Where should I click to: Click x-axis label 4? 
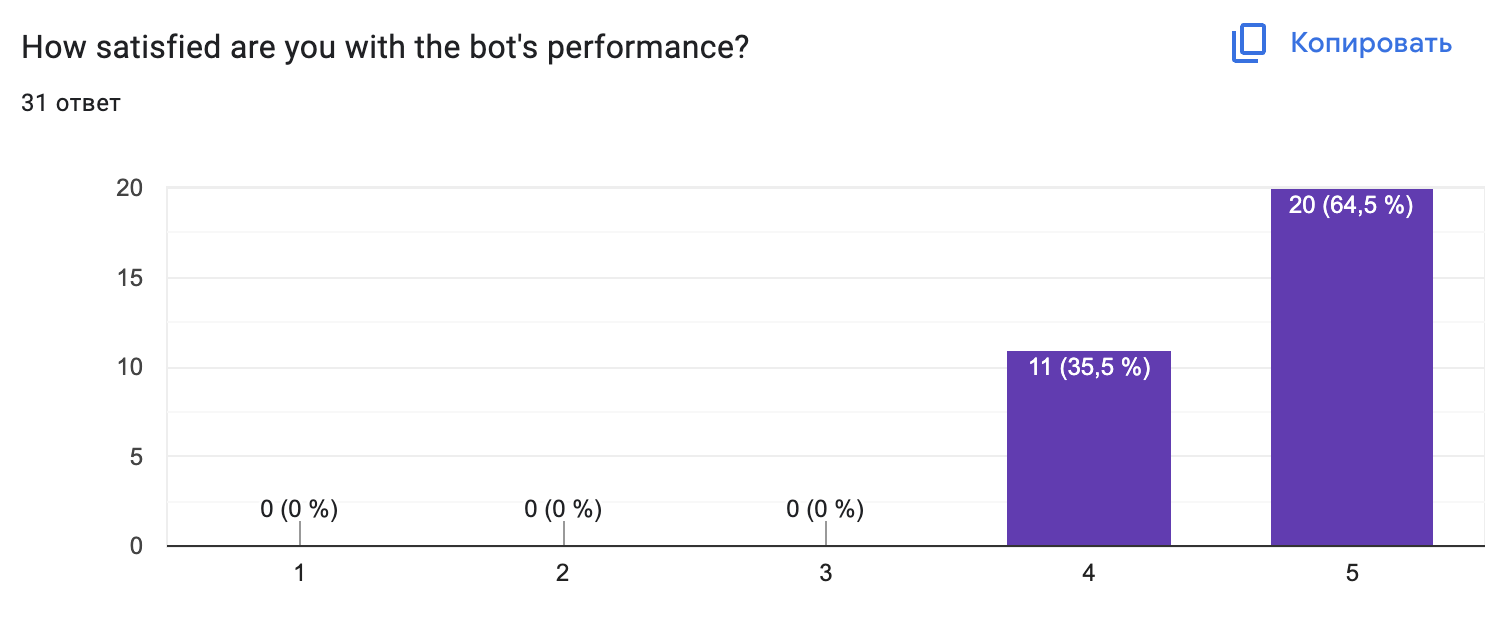pyautogui.click(x=1088, y=574)
